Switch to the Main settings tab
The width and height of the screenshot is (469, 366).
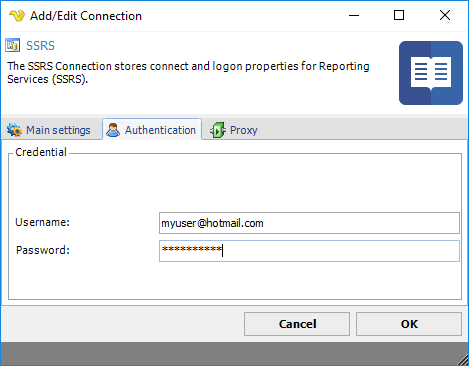pos(52,130)
